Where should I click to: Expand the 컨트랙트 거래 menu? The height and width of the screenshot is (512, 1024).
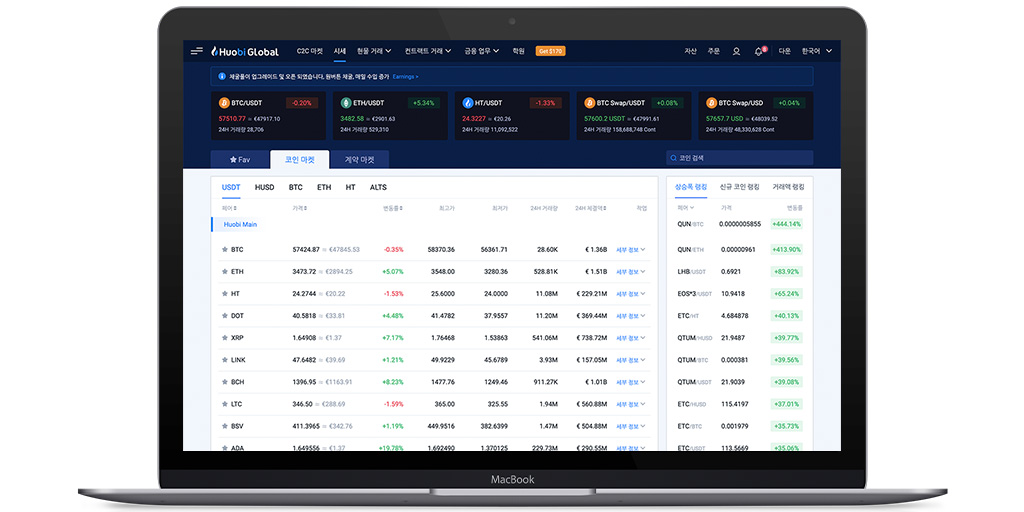428,51
